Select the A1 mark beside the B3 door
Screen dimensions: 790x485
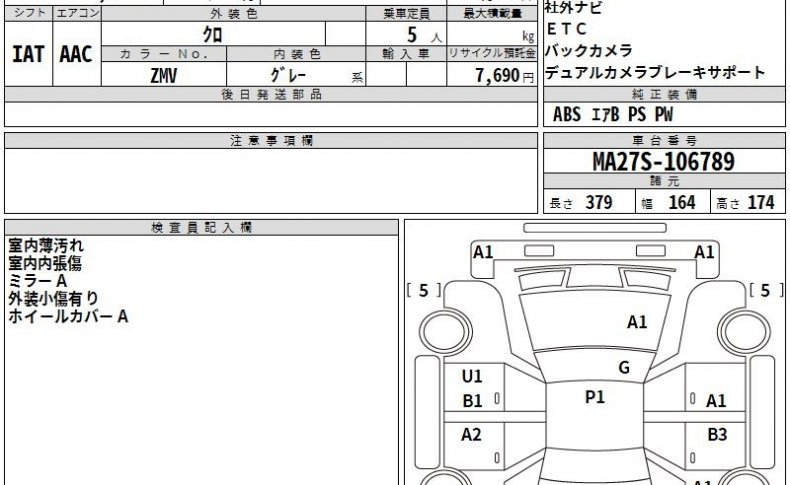pyautogui.click(x=716, y=401)
